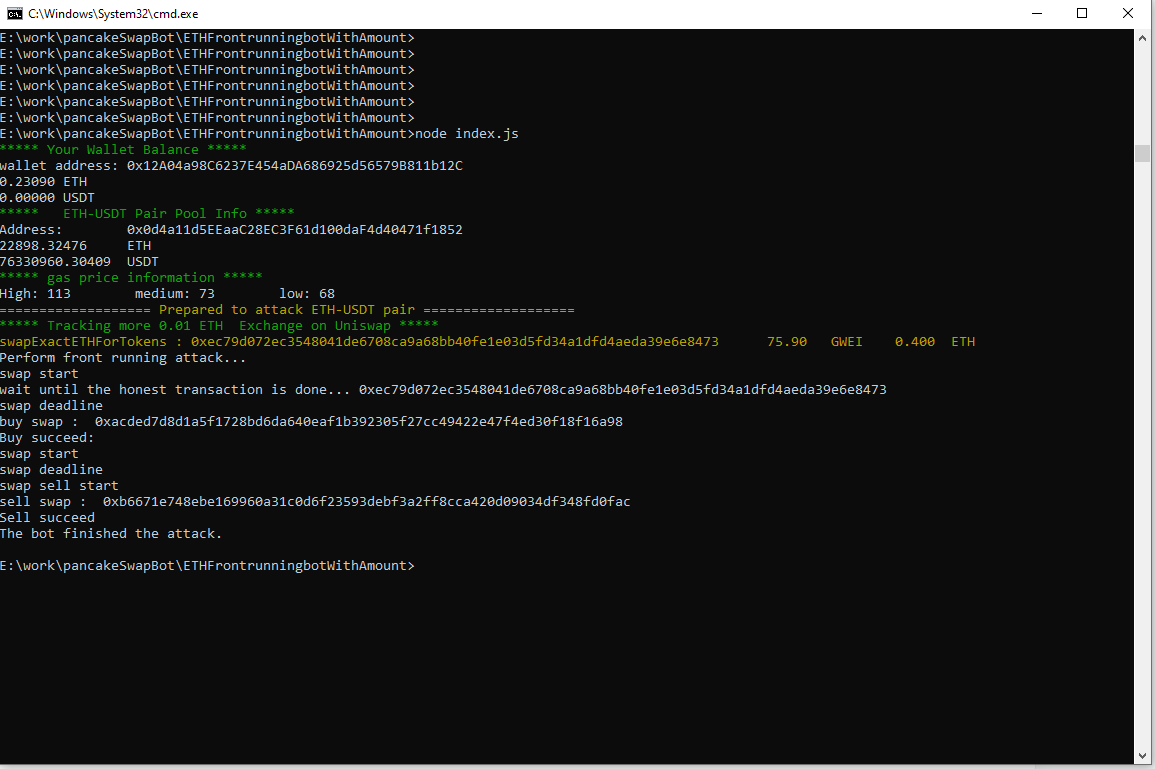Click the cmd.exe title bar path text

tap(113, 14)
